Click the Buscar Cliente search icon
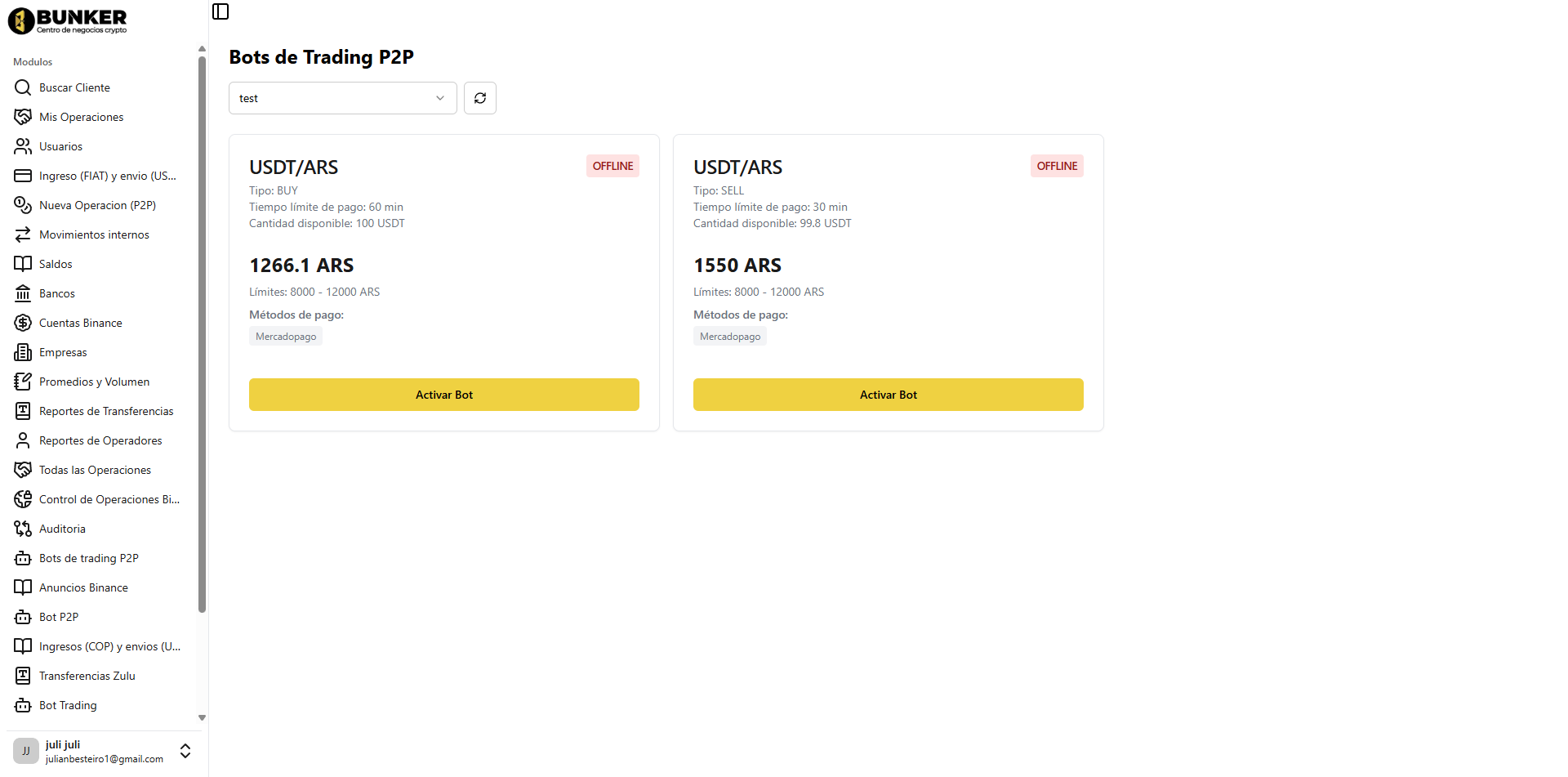Image resolution: width=1568 pixels, height=777 pixels. (x=23, y=87)
